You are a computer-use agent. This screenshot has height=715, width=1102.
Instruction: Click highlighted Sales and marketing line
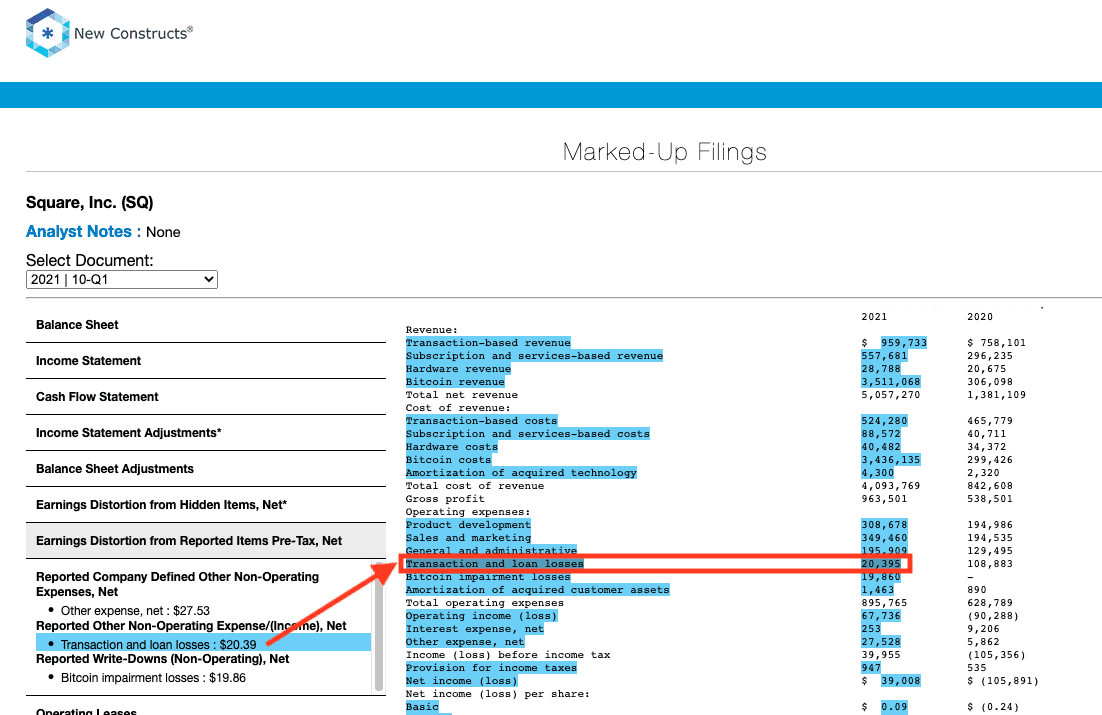(x=468, y=538)
